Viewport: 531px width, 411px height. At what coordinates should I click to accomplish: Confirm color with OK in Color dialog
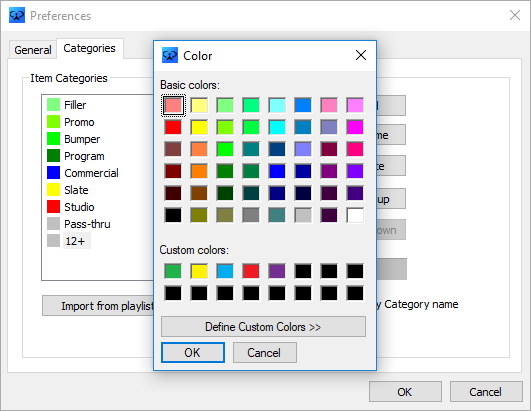[193, 352]
